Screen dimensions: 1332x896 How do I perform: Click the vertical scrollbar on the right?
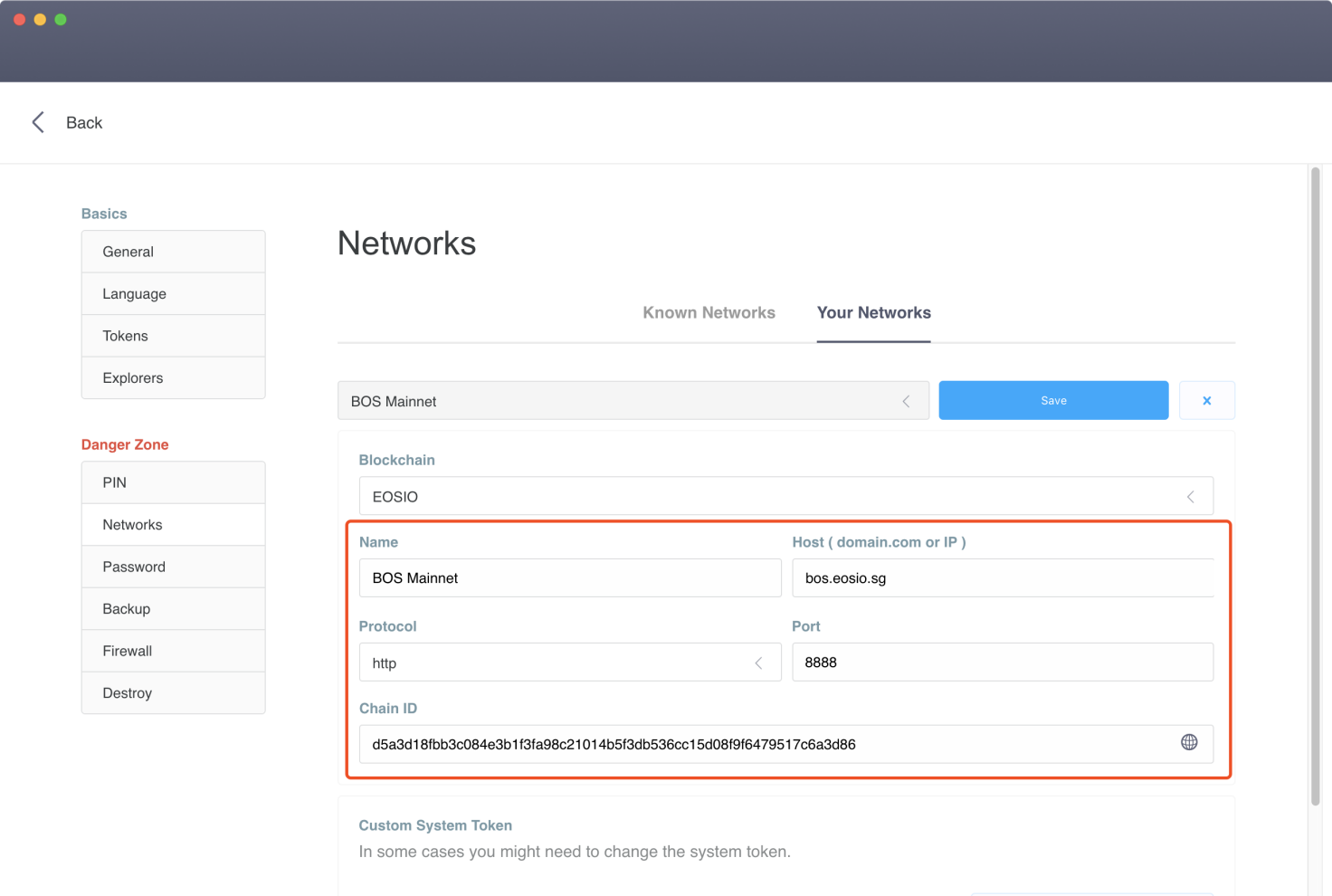[1316, 486]
